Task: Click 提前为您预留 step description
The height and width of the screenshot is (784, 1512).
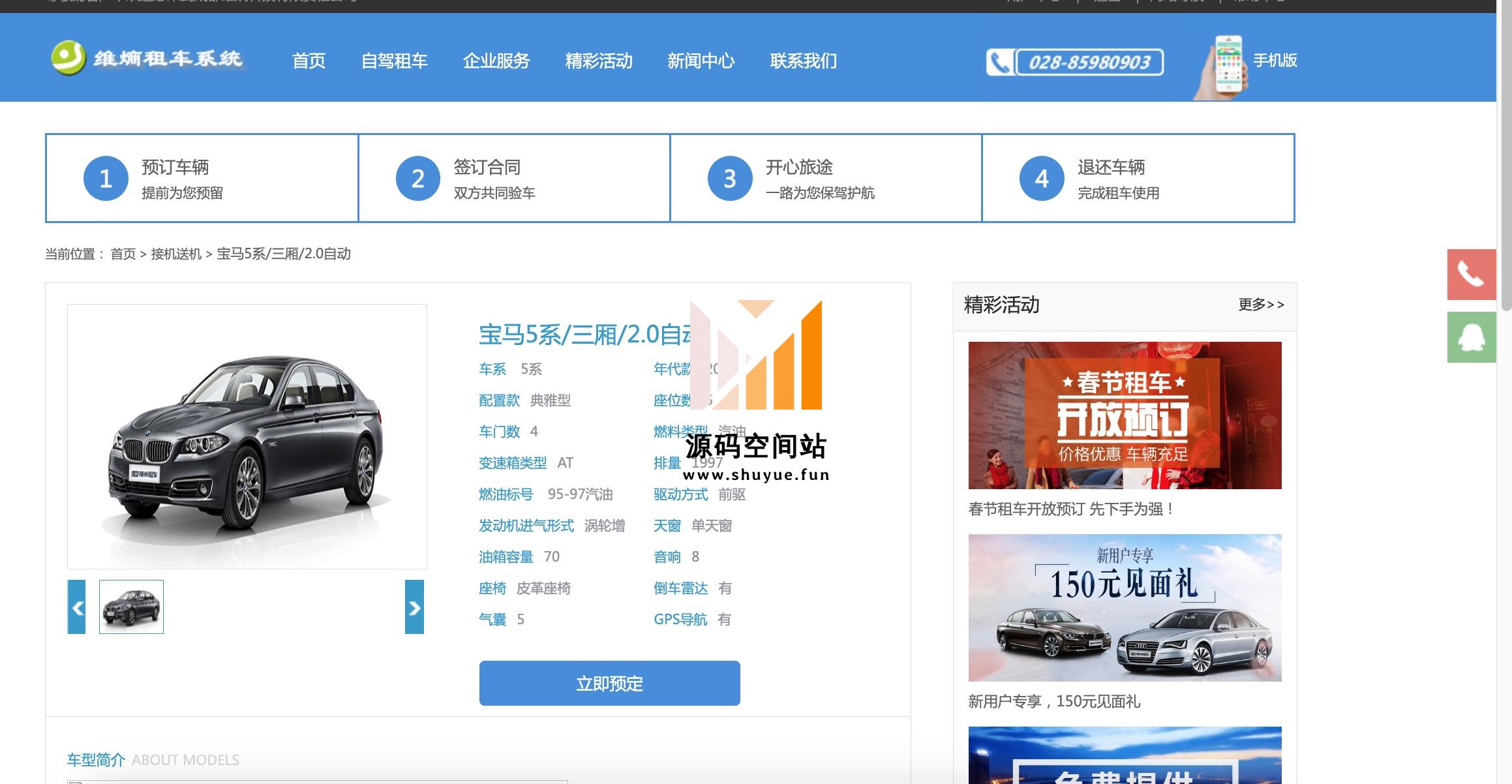Action: (183, 193)
